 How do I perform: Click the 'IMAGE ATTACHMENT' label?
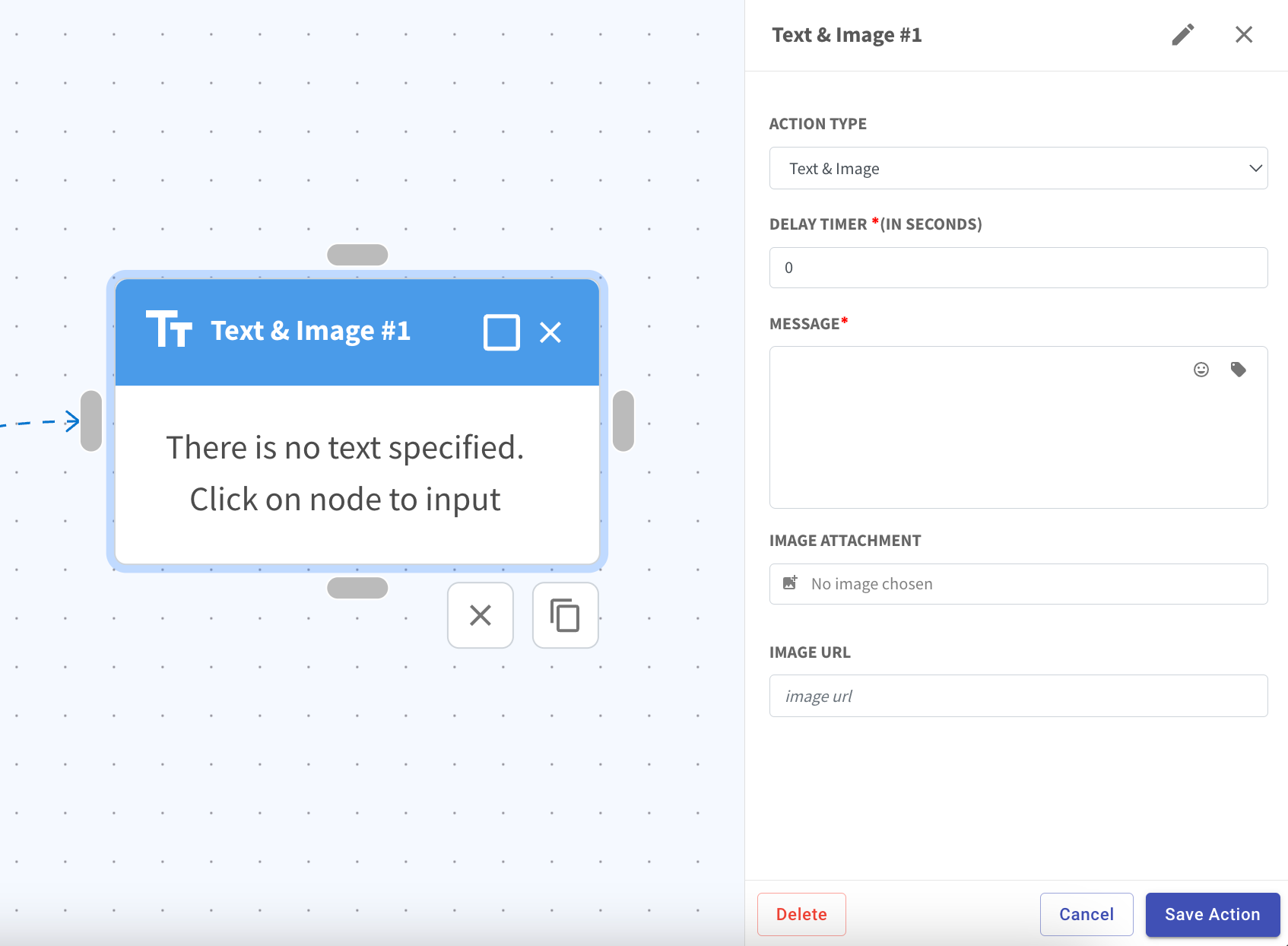point(845,541)
